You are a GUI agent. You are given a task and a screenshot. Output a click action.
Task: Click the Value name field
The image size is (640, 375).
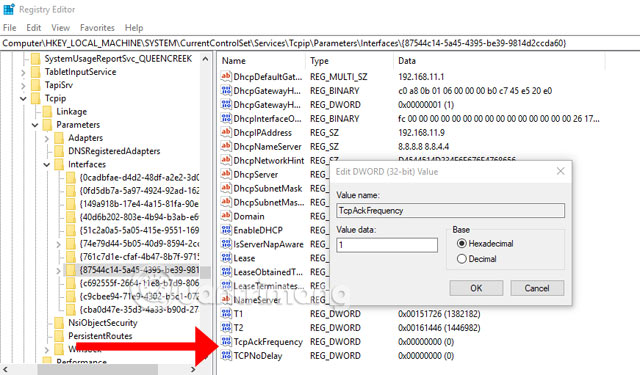point(451,211)
